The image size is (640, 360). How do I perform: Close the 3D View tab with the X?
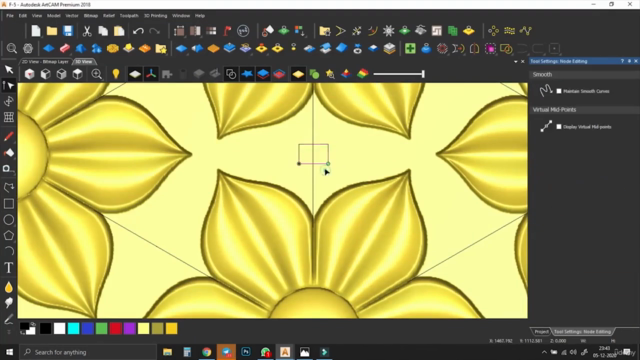coord(522,62)
